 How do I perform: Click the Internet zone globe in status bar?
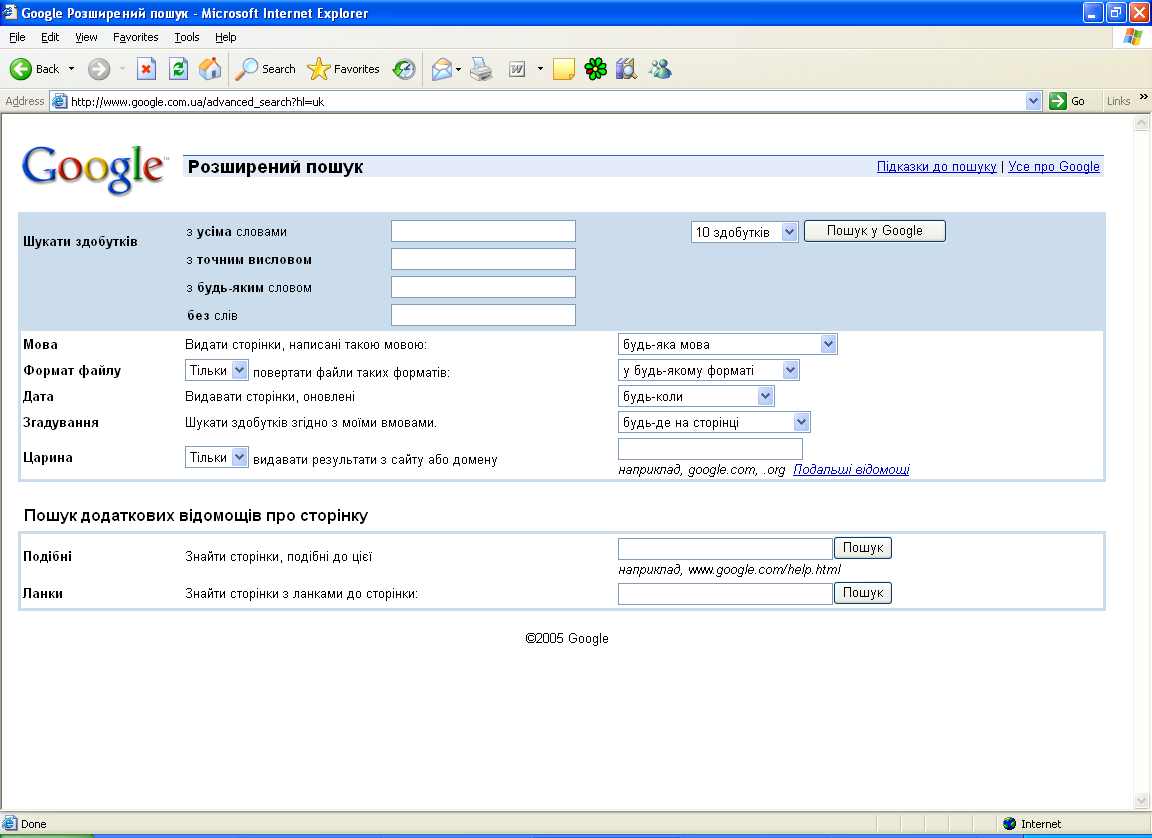[x=1009, y=824]
